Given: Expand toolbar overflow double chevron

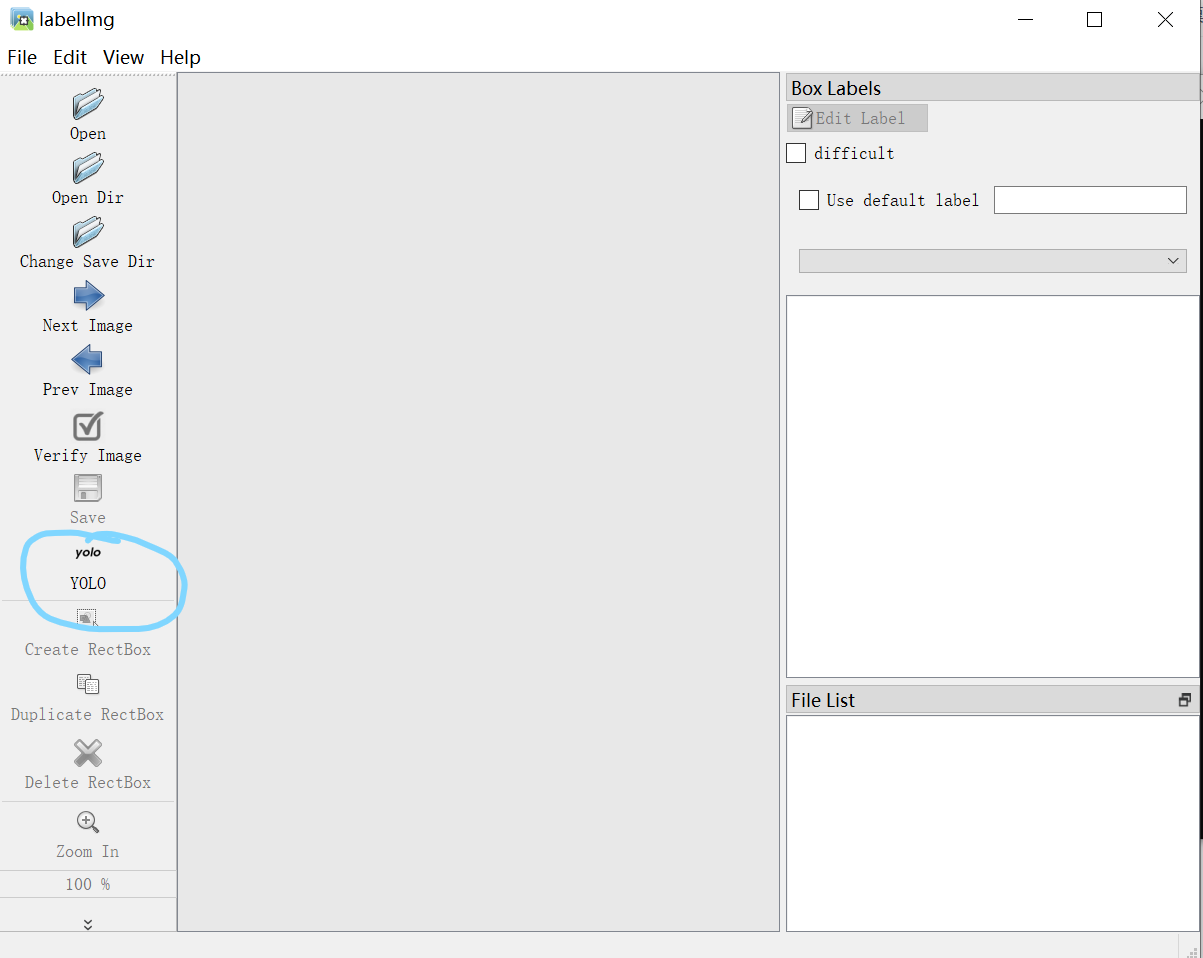Looking at the screenshot, I should pyautogui.click(x=88, y=924).
